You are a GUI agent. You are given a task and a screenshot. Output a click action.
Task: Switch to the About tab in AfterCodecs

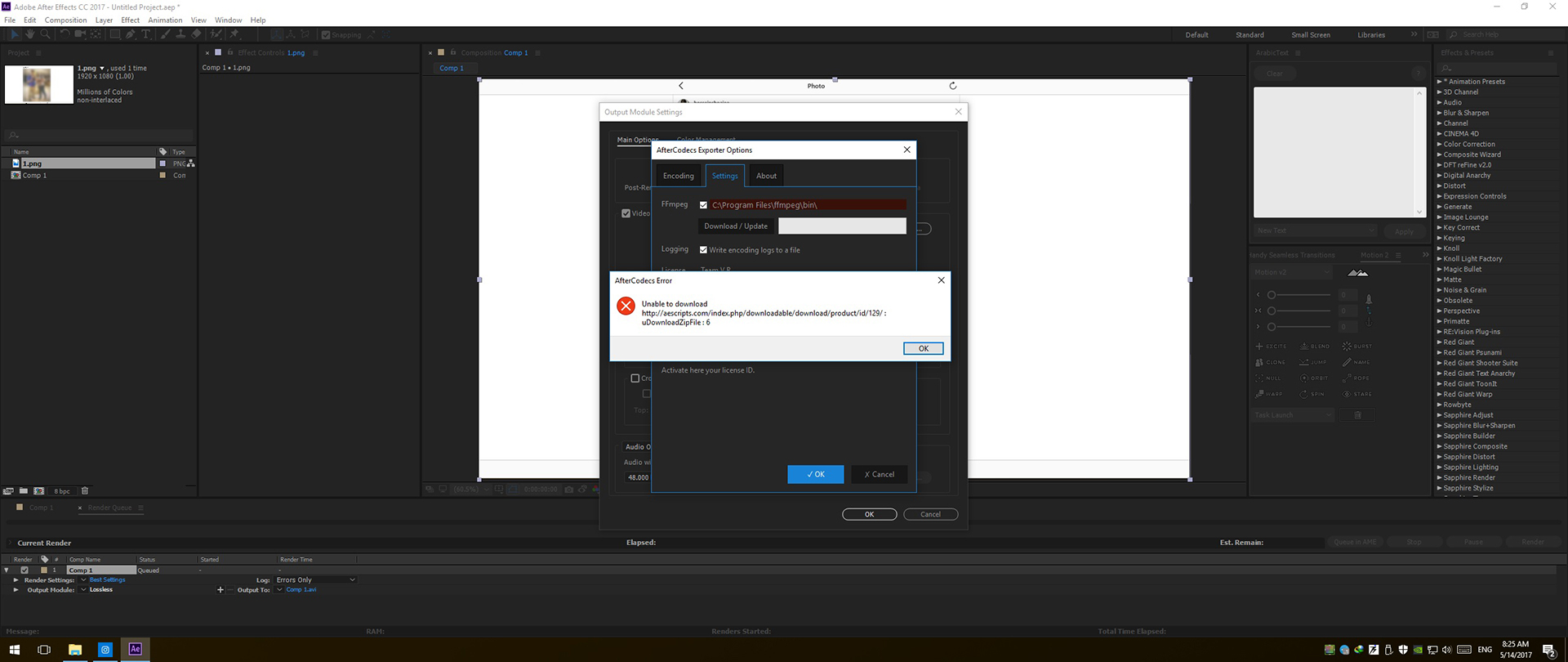(766, 176)
